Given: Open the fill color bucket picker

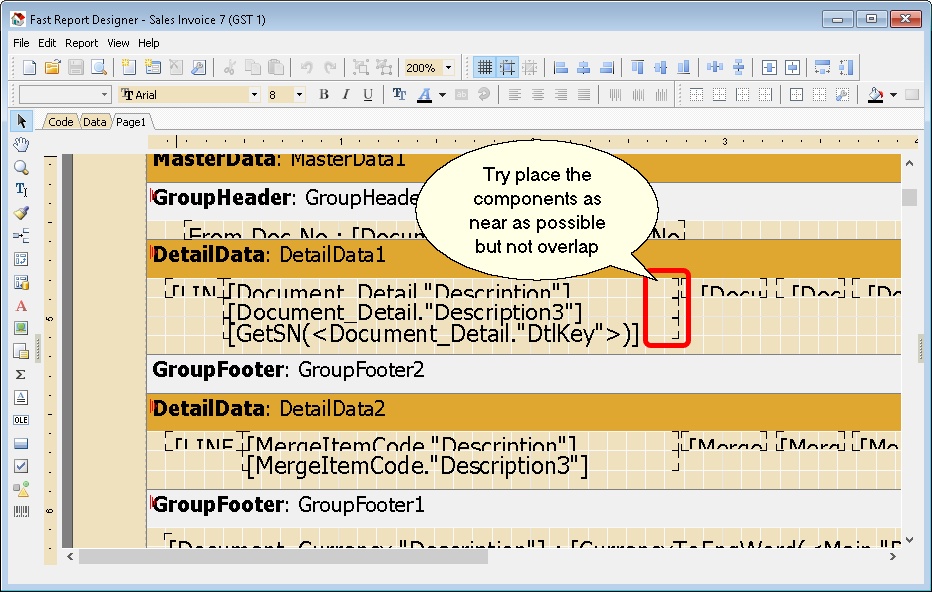Looking at the screenshot, I should click(x=876, y=94).
